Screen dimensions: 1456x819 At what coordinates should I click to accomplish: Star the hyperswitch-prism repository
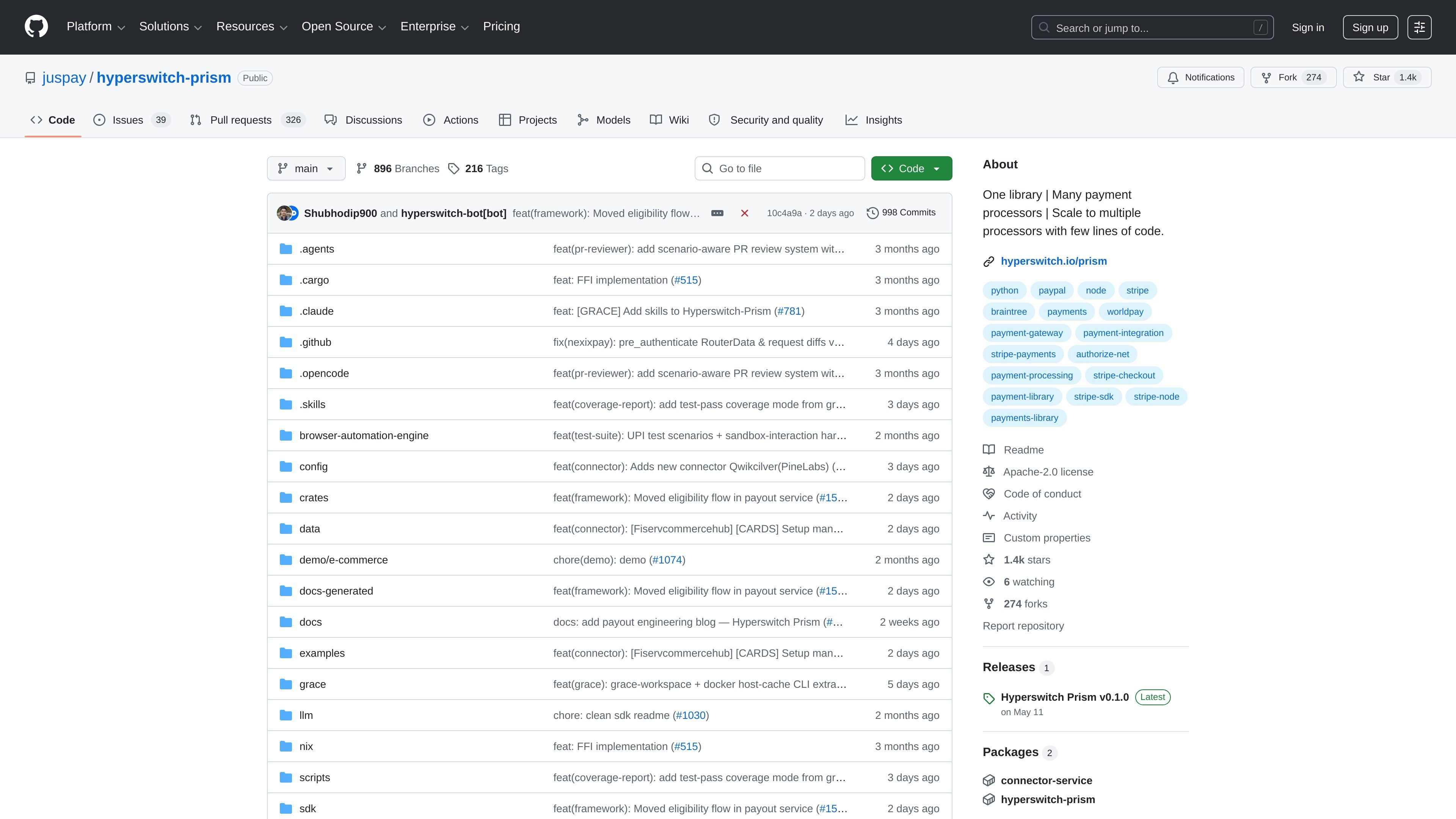(x=1387, y=77)
